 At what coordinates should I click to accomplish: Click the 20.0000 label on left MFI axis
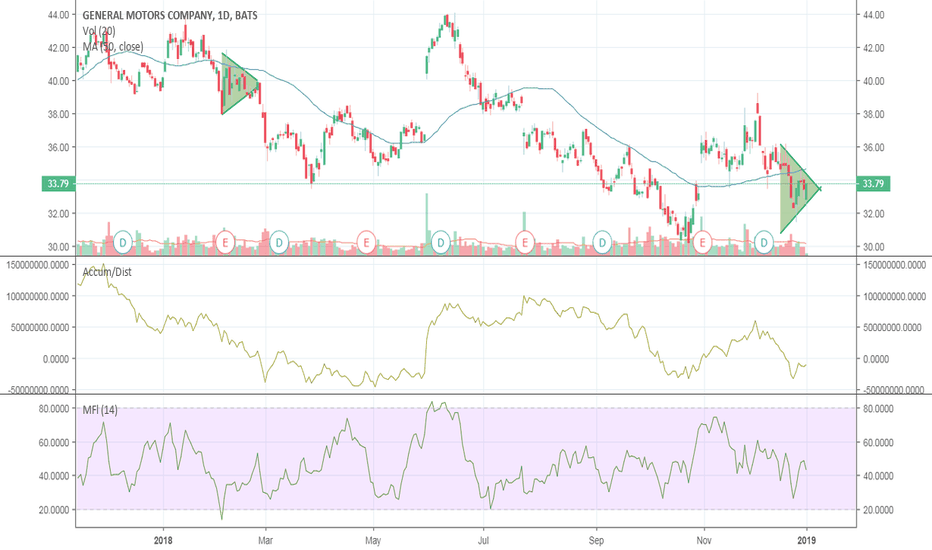coord(53,510)
